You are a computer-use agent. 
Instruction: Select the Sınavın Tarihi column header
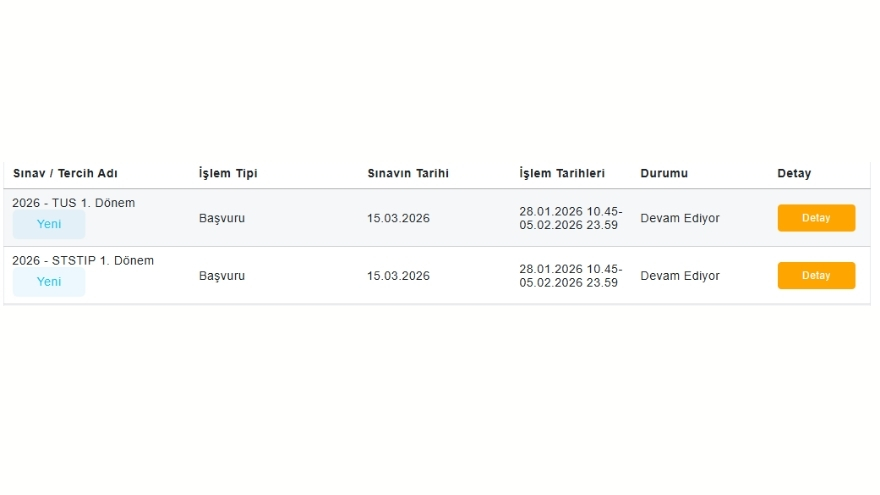pyautogui.click(x=407, y=174)
